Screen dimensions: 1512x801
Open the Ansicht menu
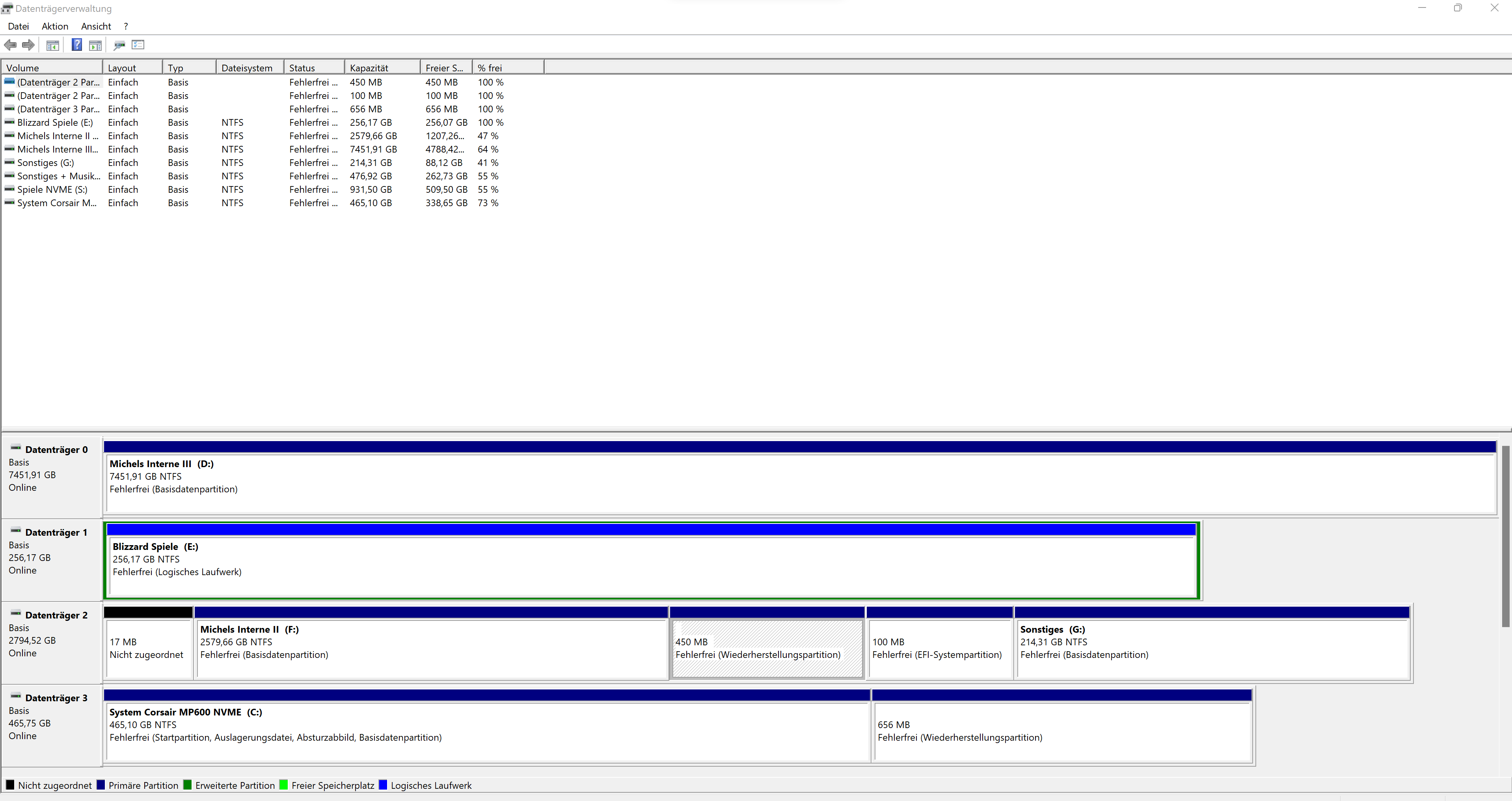click(96, 26)
